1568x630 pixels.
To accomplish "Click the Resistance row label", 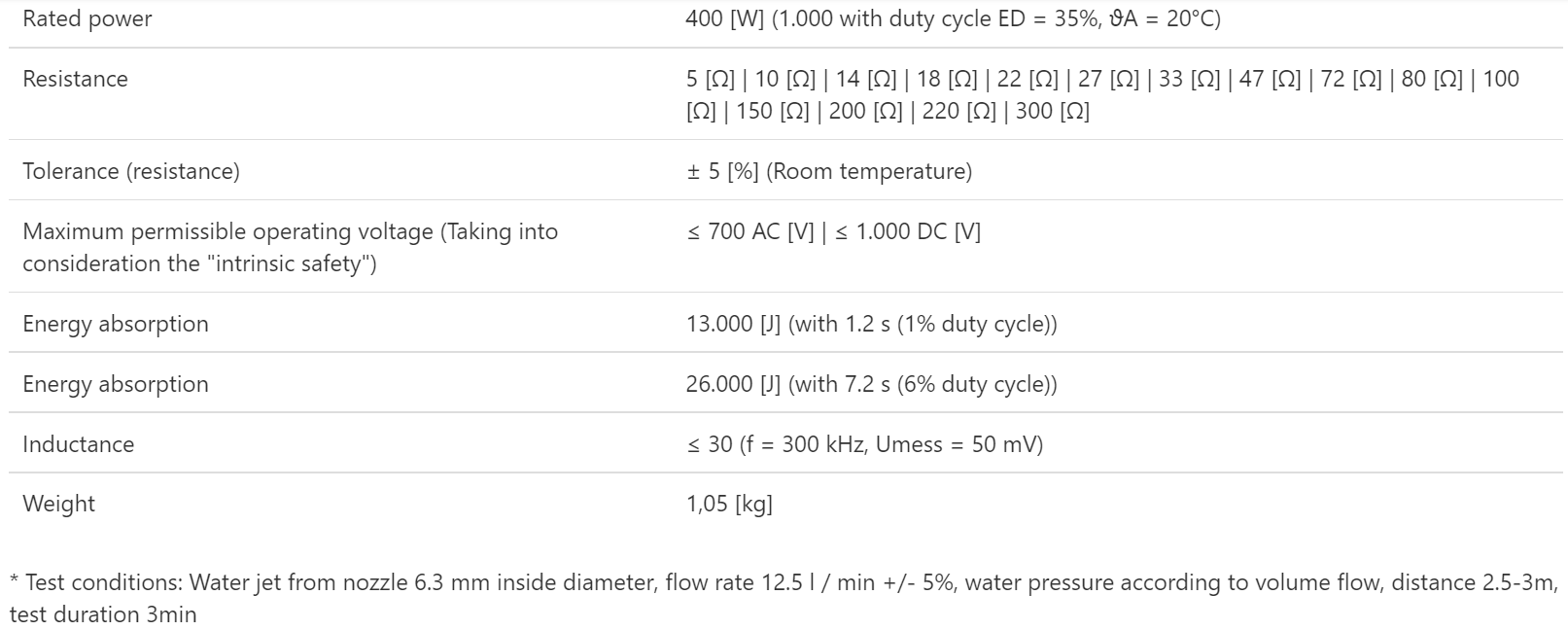I will point(75,79).
